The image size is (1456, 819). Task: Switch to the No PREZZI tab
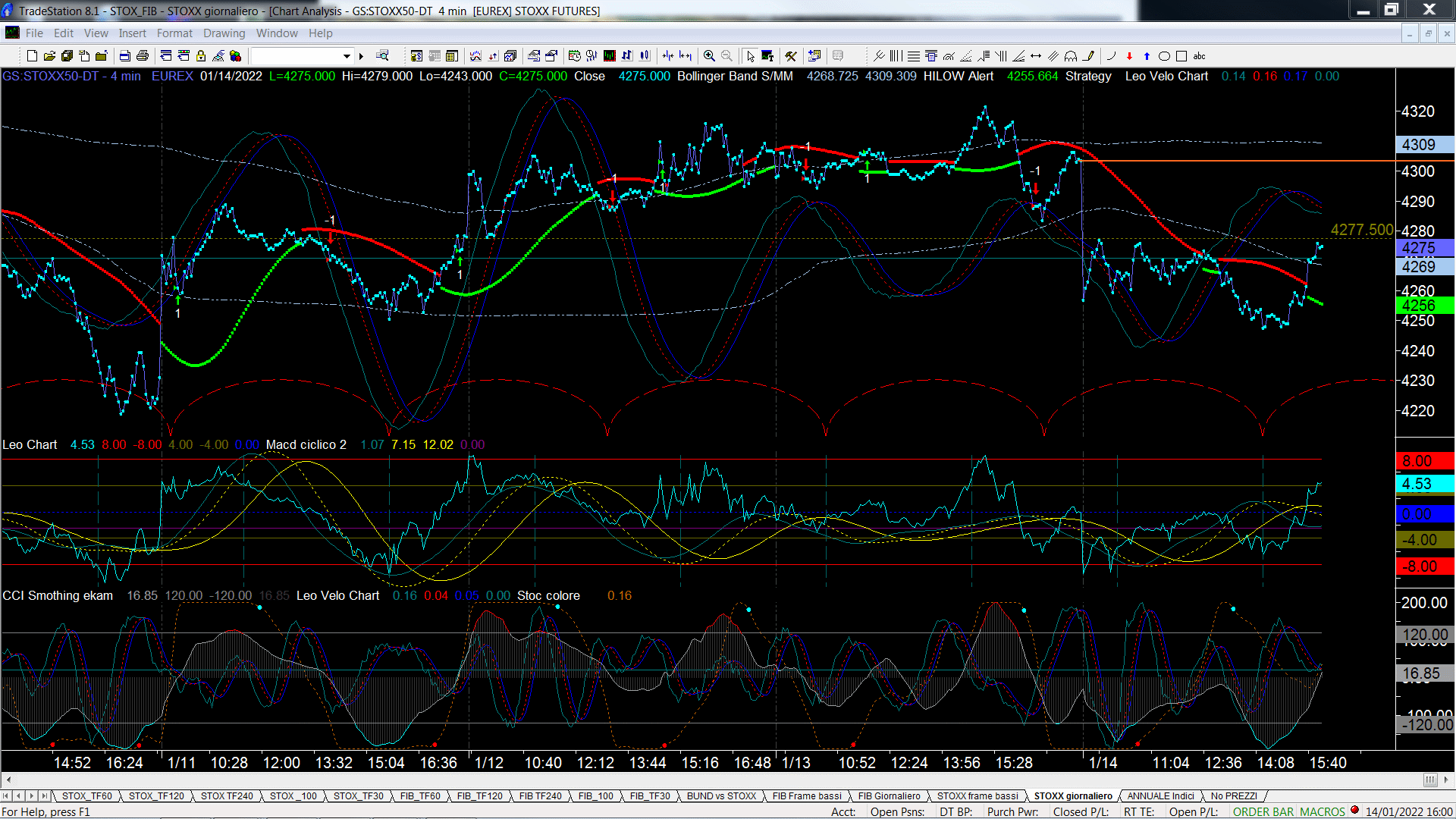click(1234, 795)
